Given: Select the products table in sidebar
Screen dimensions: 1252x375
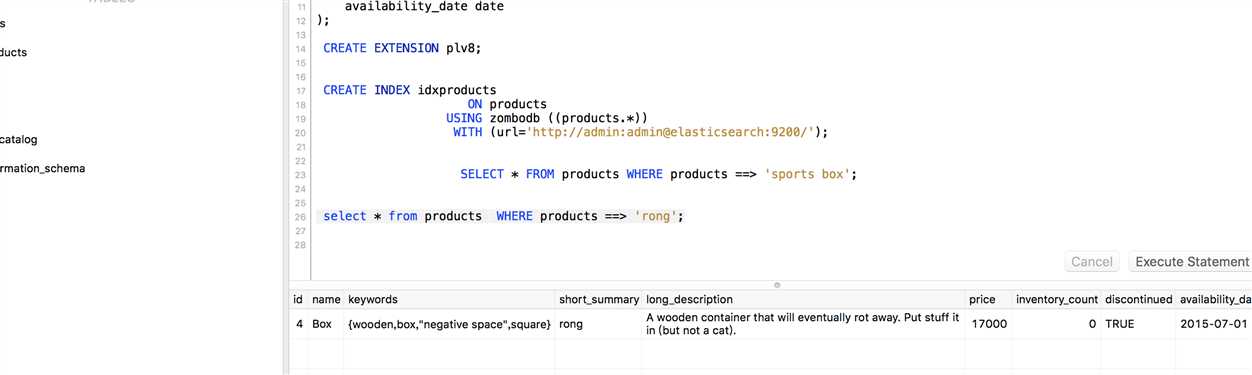Looking at the screenshot, I should point(14,52).
